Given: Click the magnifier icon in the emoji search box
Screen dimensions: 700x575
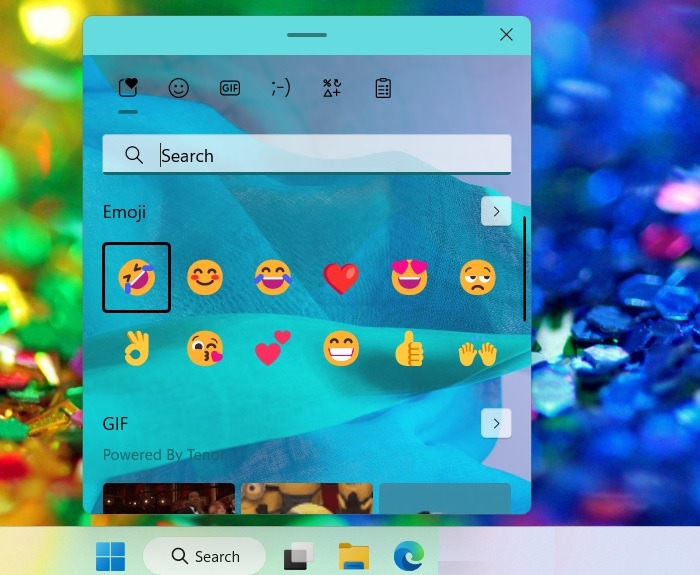Looking at the screenshot, I should click(x=134, y=155).
